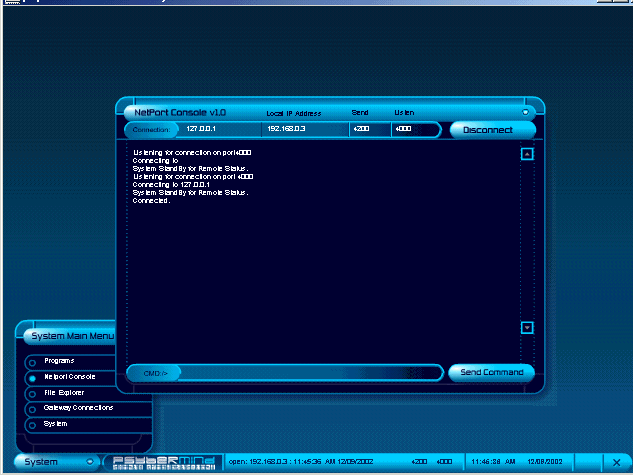Screen dimensions: 633x476
Task: Edit the Connection address field 127.0.0.1
Action: click(220, 130)
